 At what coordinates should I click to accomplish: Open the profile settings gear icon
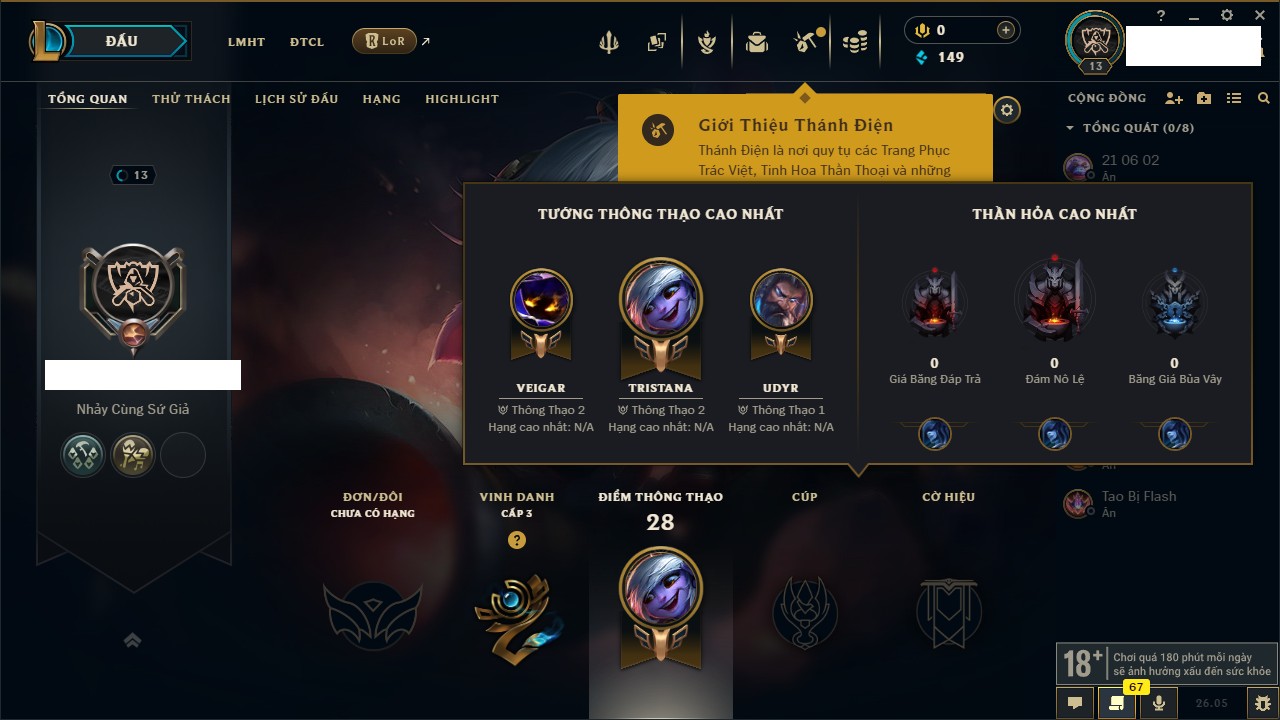[x=1007, y=110]
